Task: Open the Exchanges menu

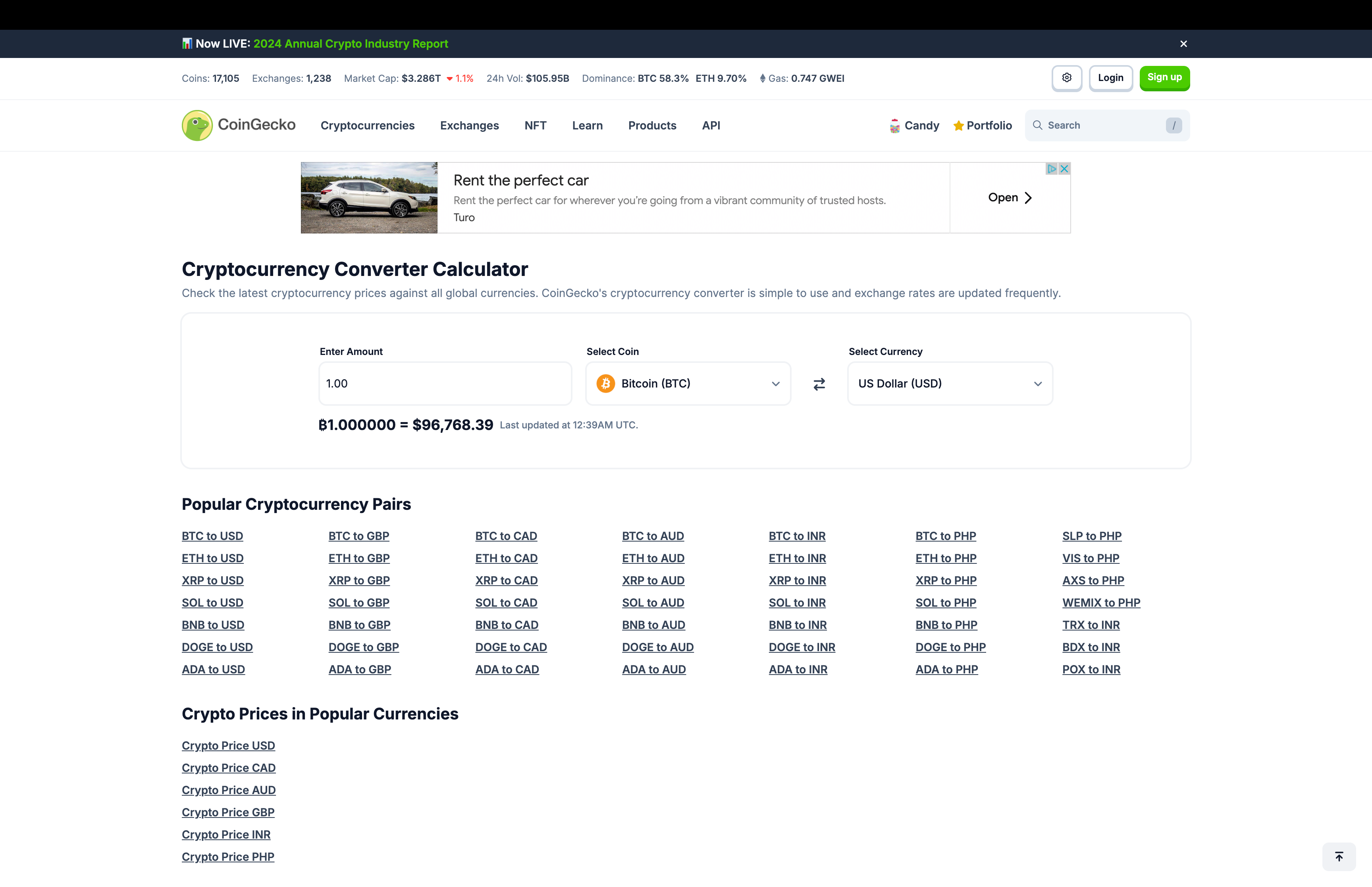Action: pos(469,125)
